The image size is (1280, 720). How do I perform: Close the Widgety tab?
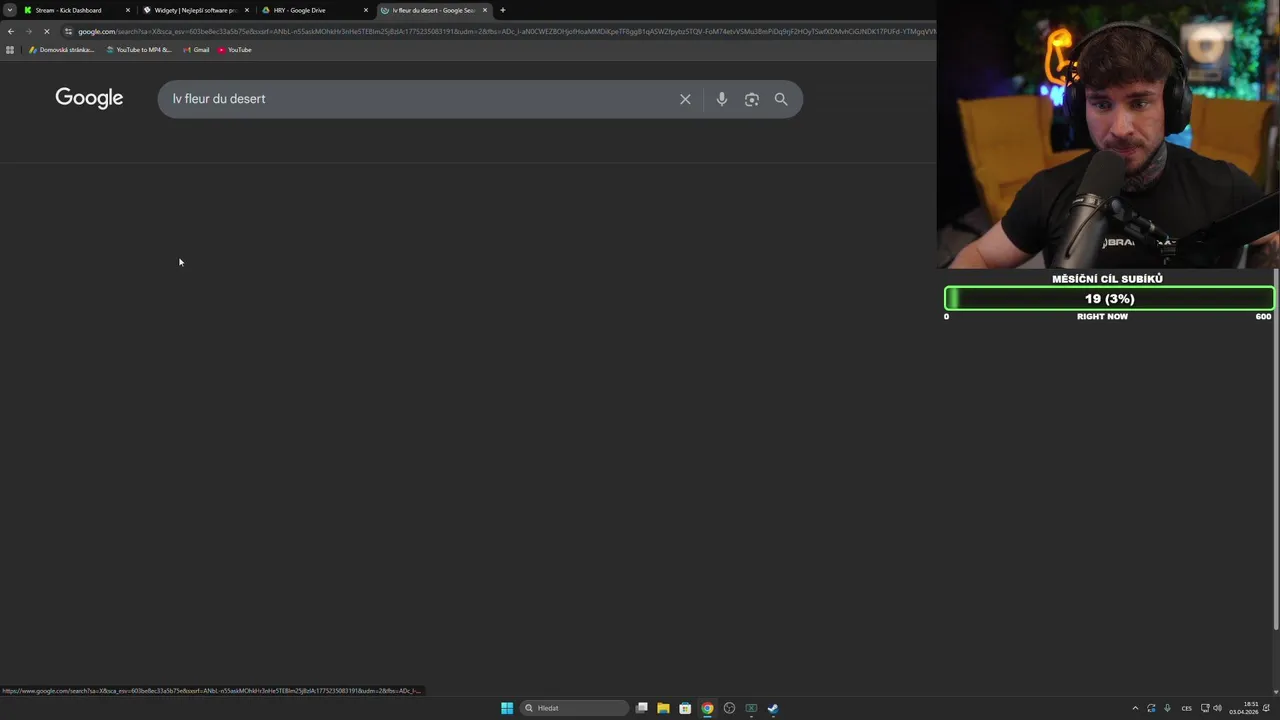tap(247, 10)
